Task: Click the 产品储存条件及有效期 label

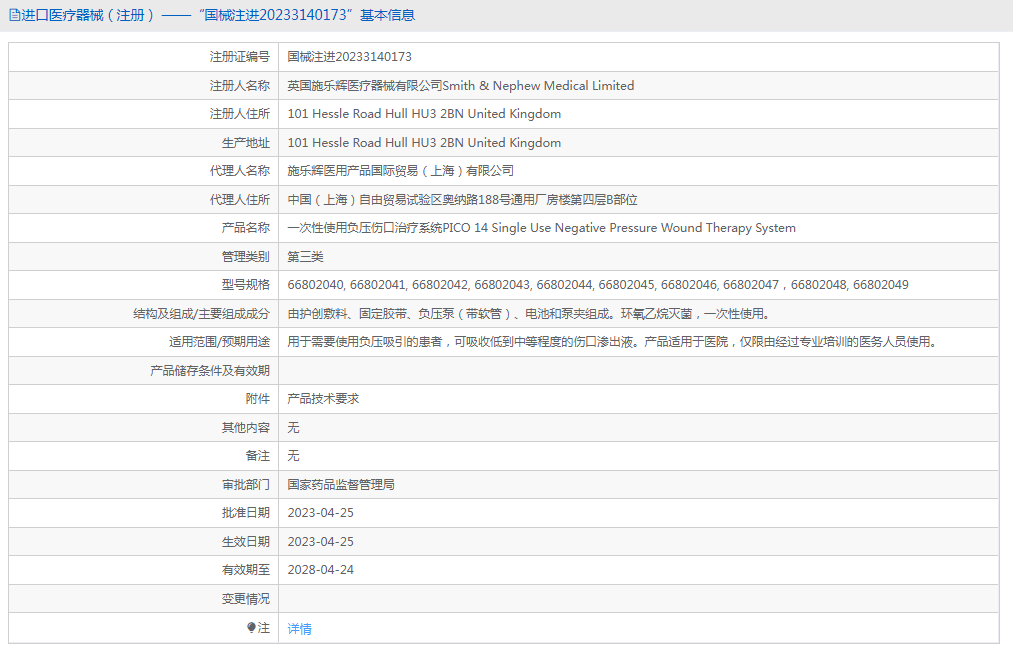Action: tap(210, 370)
